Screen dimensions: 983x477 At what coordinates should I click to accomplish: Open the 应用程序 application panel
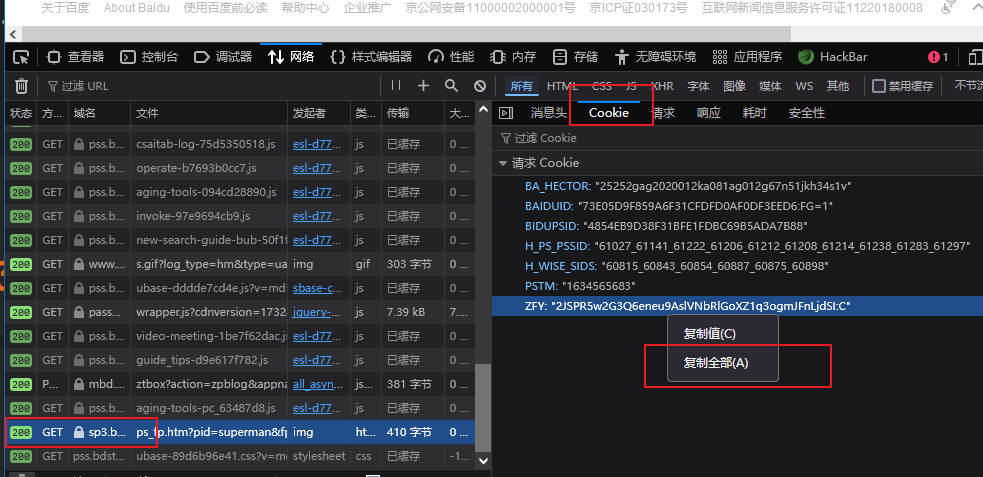coord(747,57)
